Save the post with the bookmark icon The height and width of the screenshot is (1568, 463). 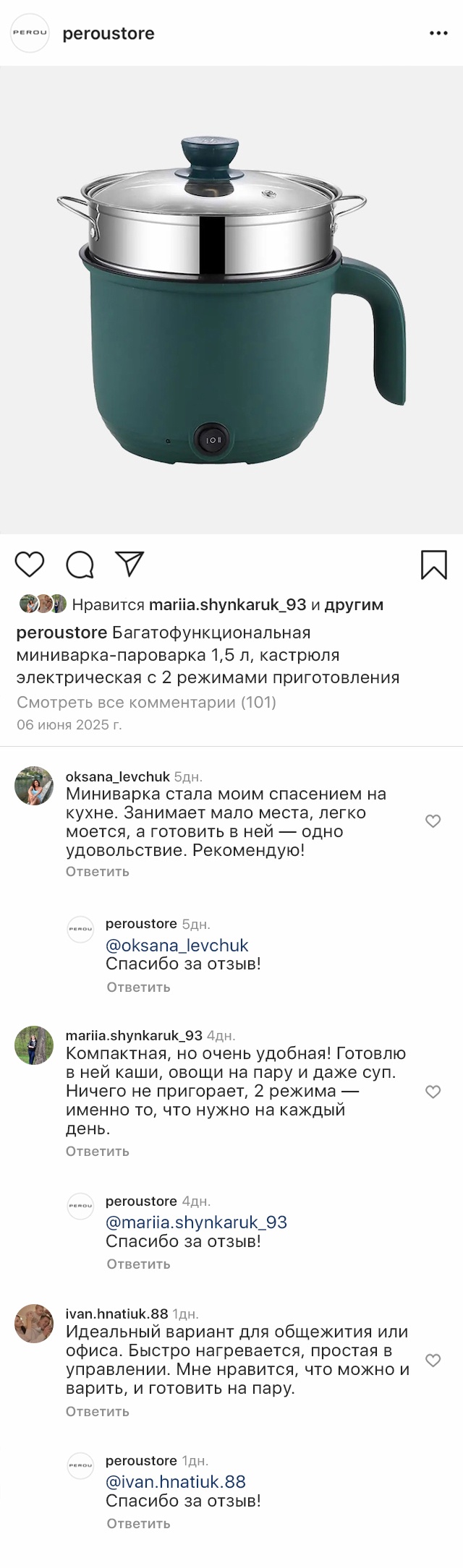[433, 565]
